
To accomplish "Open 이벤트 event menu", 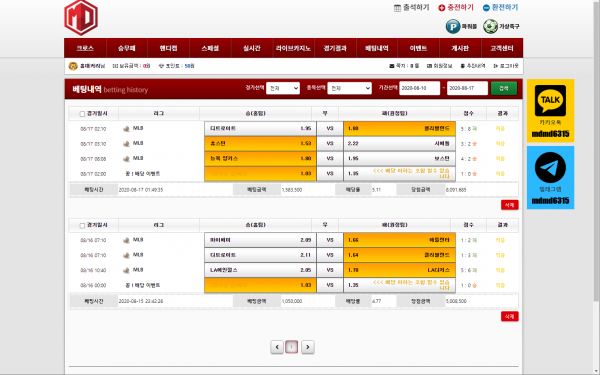I will click(x=418, y=48).
